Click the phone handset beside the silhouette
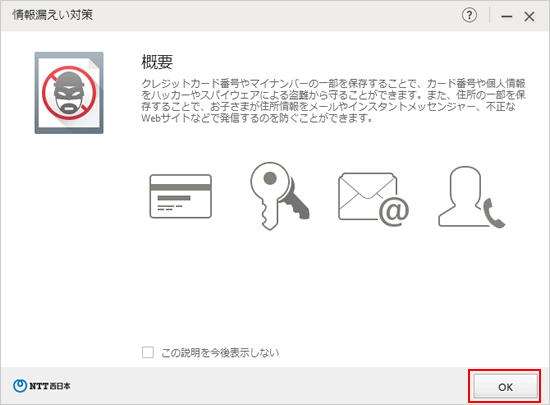 click(494, 212)
